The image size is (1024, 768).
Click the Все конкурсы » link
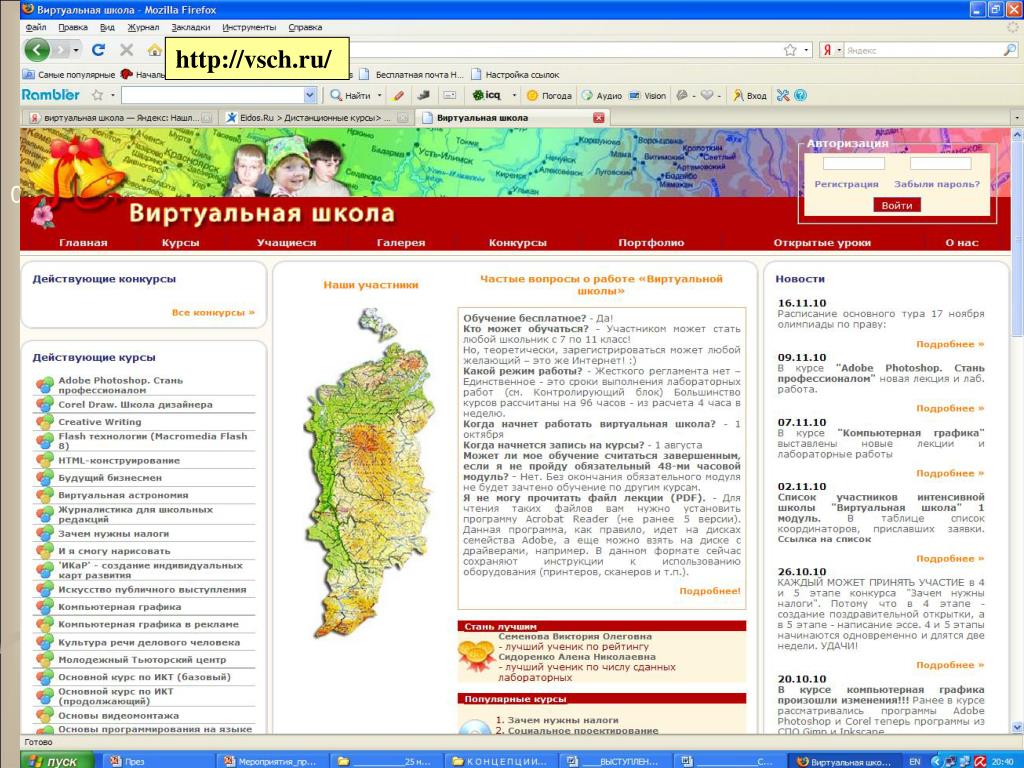pyautogui.click(x=214, y=312)
